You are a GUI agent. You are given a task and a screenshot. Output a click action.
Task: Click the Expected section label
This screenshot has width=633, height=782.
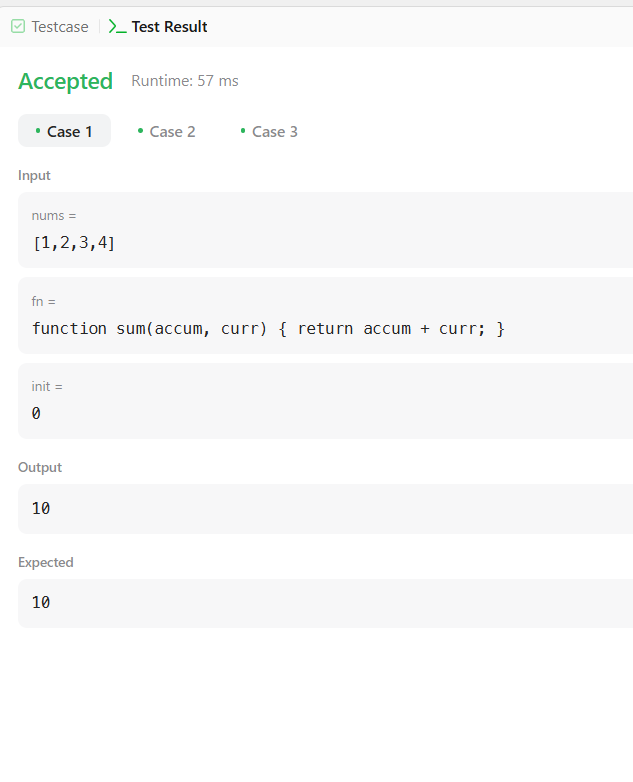pyautogui.click(x=46, y=563)
